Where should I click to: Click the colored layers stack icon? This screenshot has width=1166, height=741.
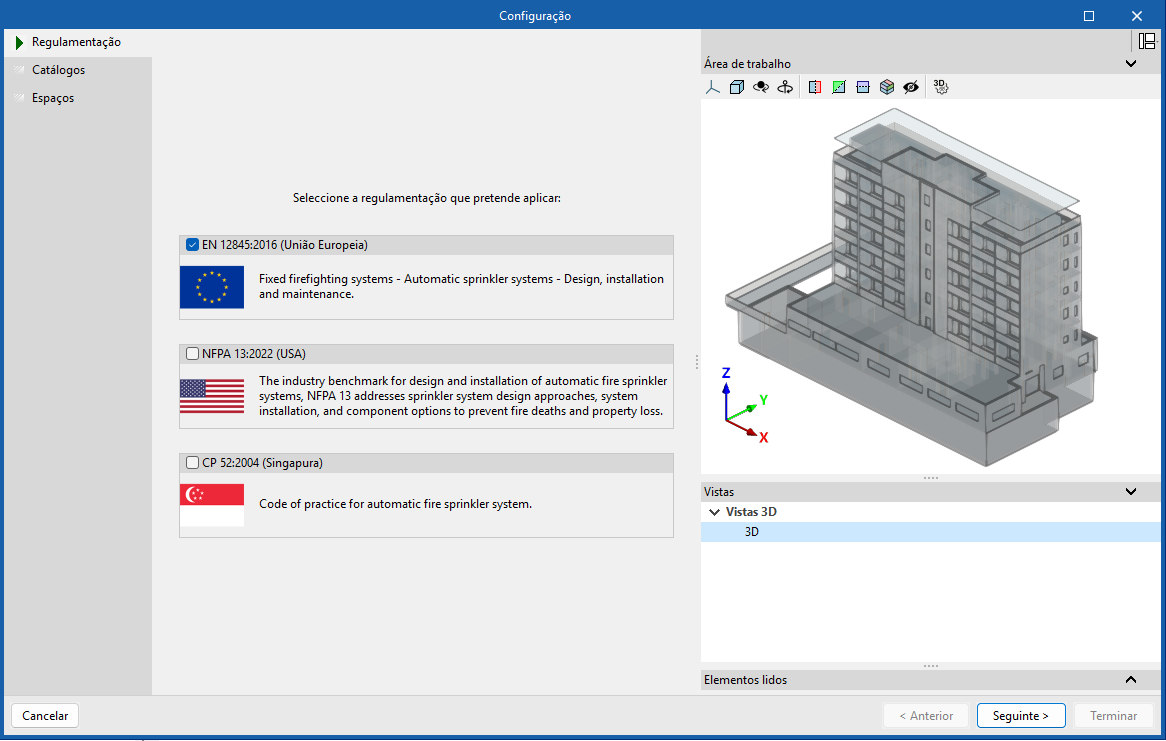click(886, 87)
